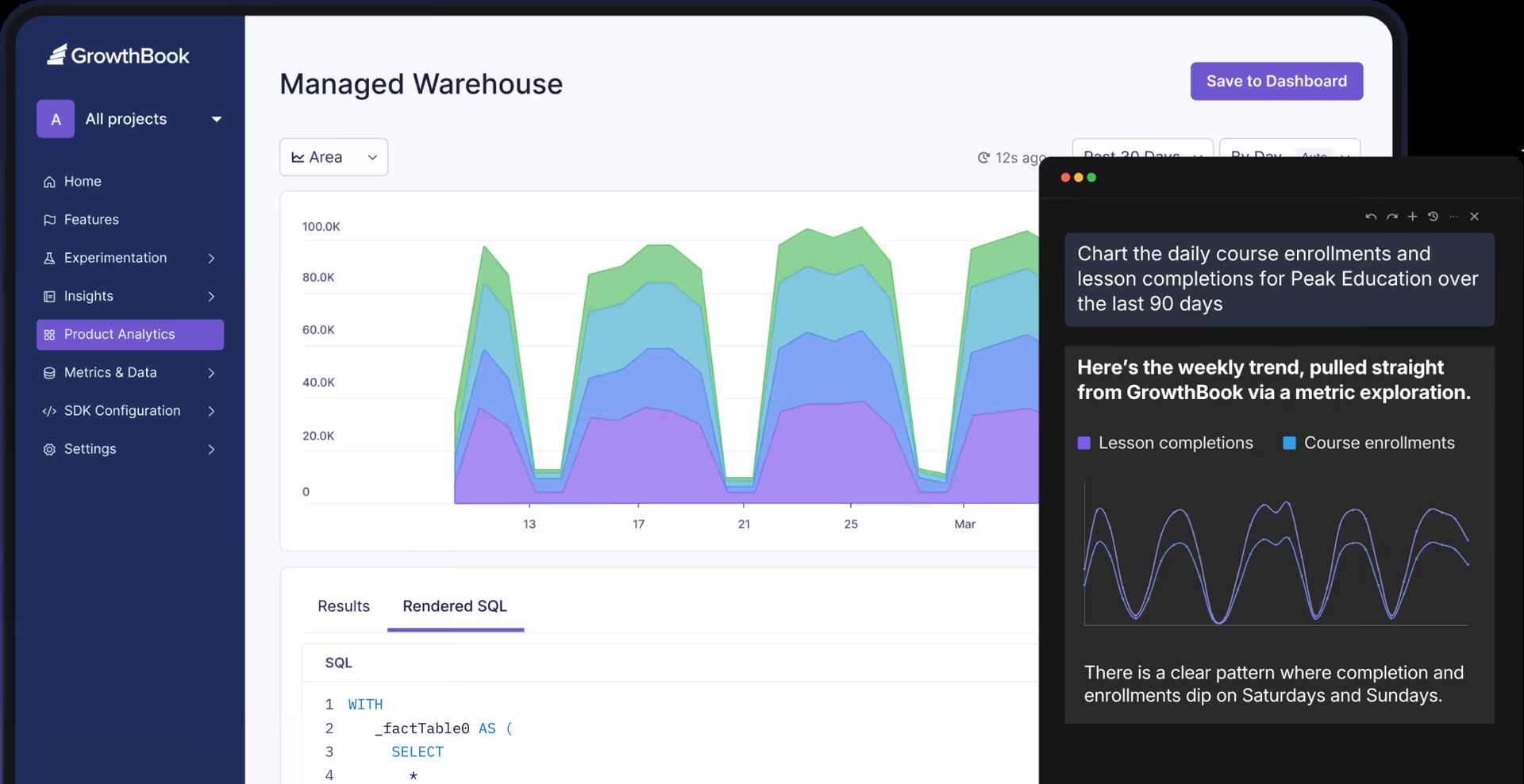Click the 20.0K y-axis label

[318, 436]
